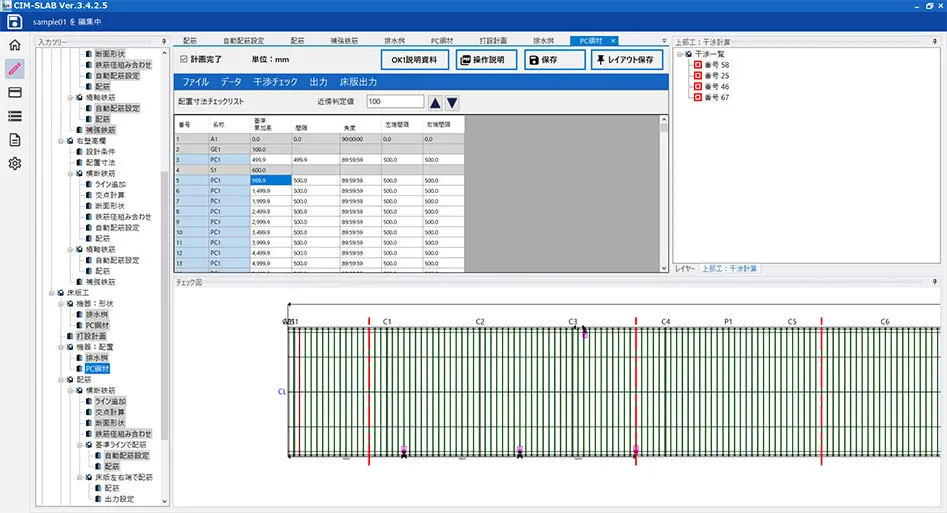Open the list view sidebar icon
This screenshot has height=513, width=947.
click(14, 116)
